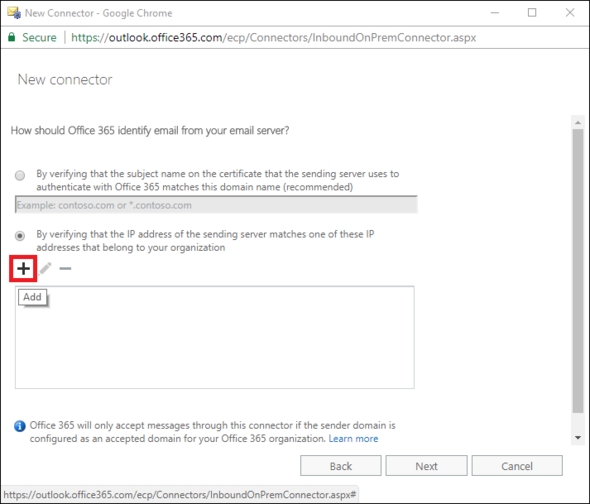Click the New Connector window mail icon
This screenshot has width=590, height=504.
14,12
